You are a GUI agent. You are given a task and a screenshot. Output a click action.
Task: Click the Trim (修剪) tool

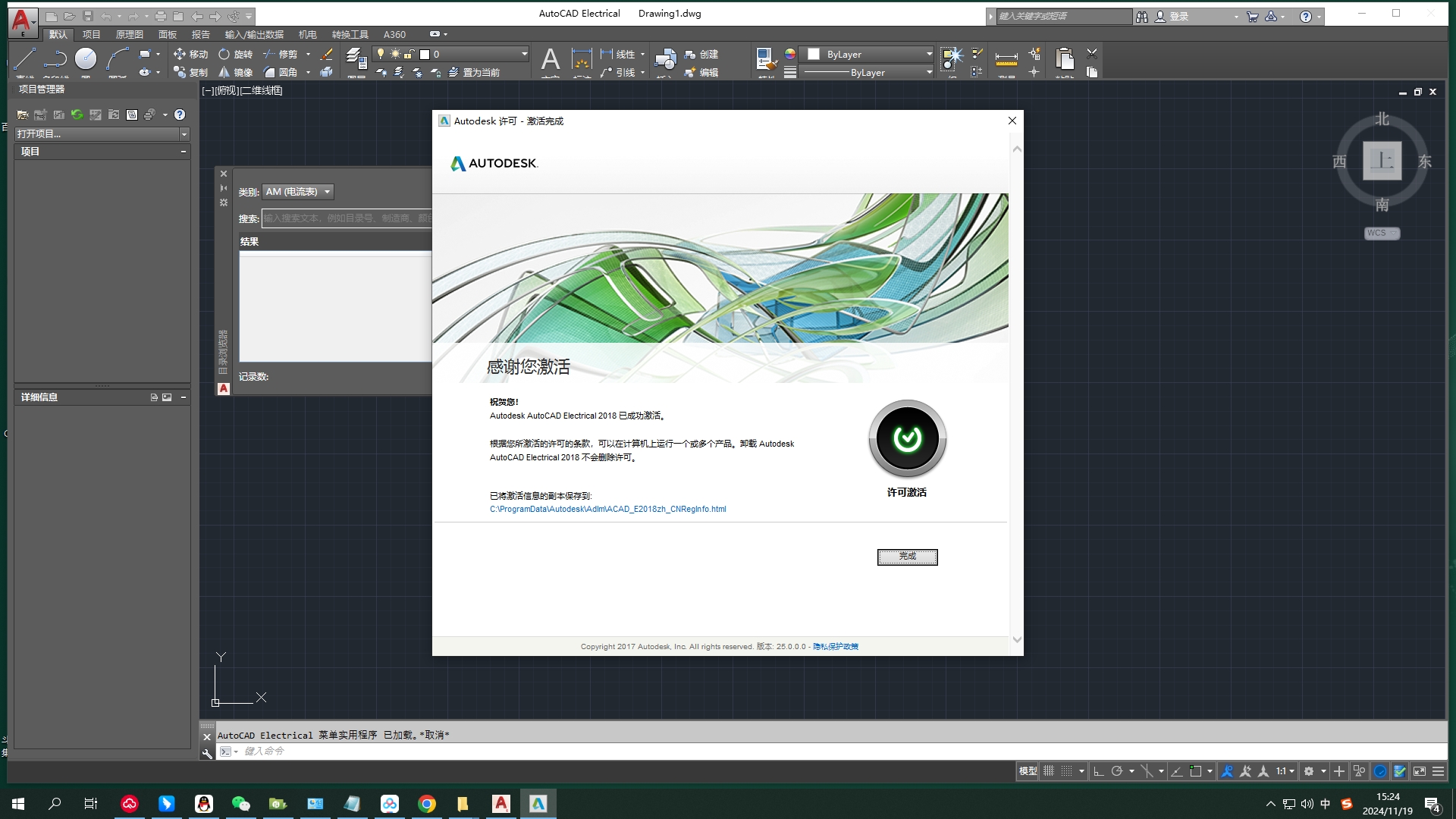[280, 54]
